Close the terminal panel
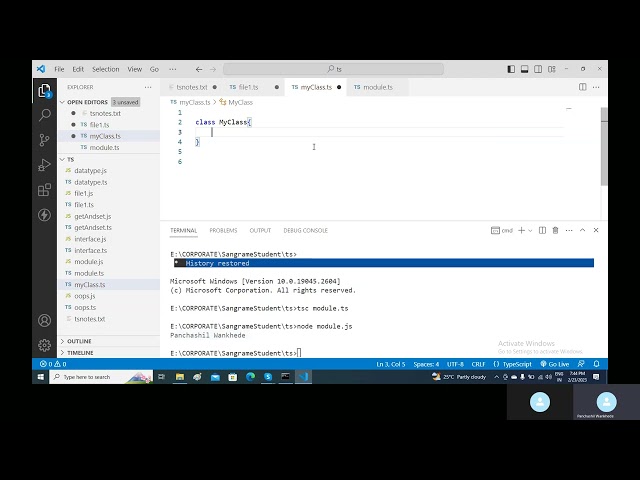The width and height of the screenshot is (640, 480). point(596,230)
